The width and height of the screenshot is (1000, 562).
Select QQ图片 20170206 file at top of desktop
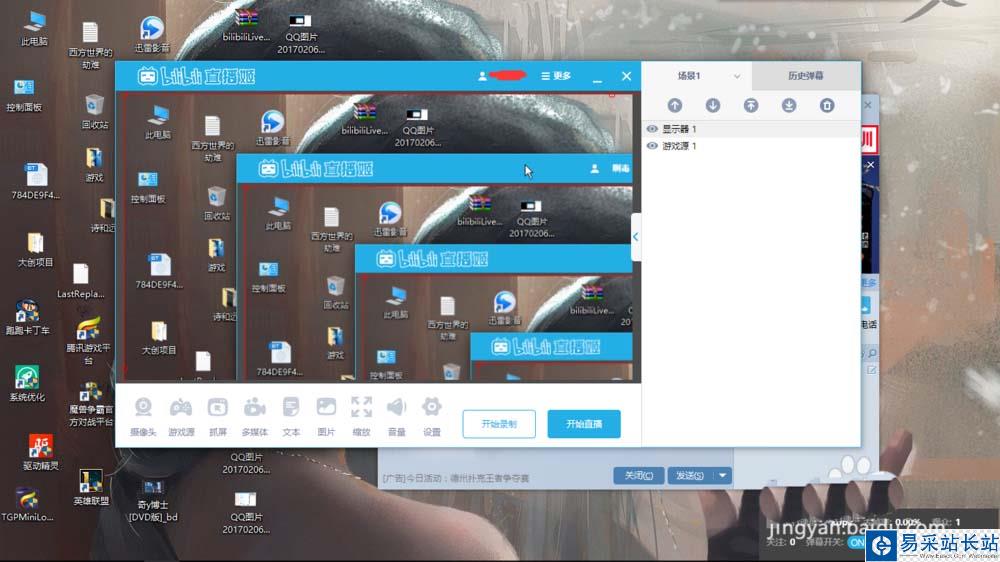[300, 33]
